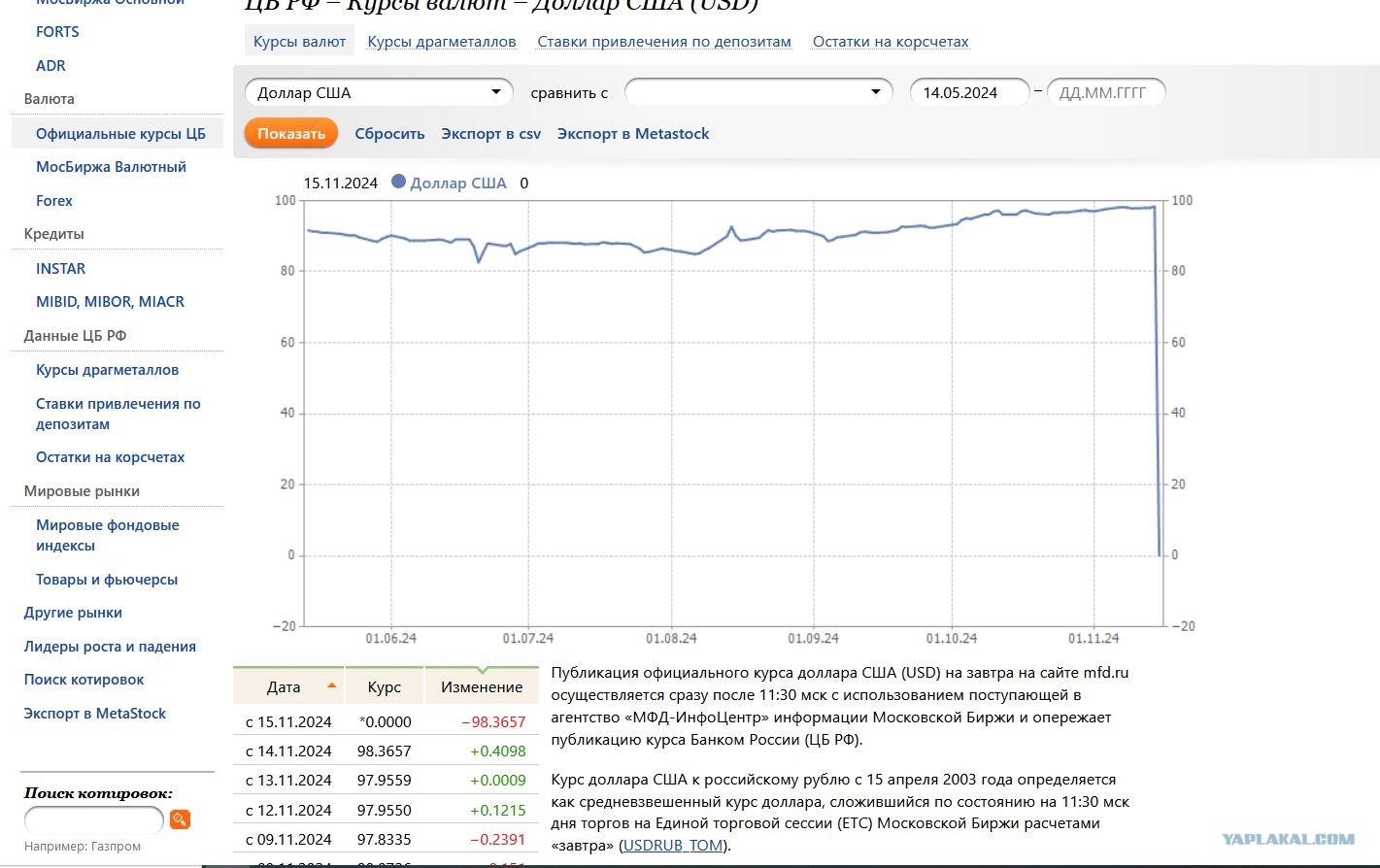The height and width of the screenshot is (868, 1380).
Task: Open Лидеры роста и падения sidebar link
Action: coord(110,647)
